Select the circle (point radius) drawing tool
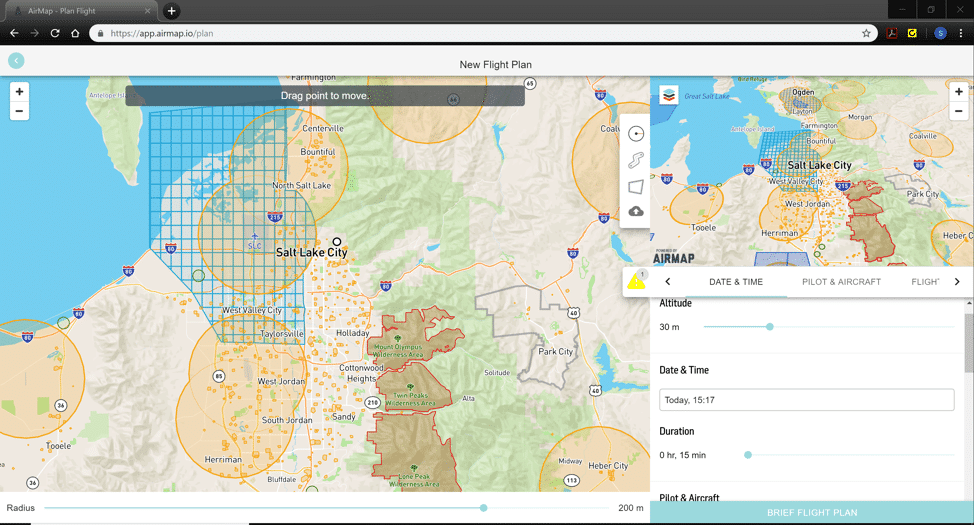Viewport: 974px width, 525px height. click(636, 134)
